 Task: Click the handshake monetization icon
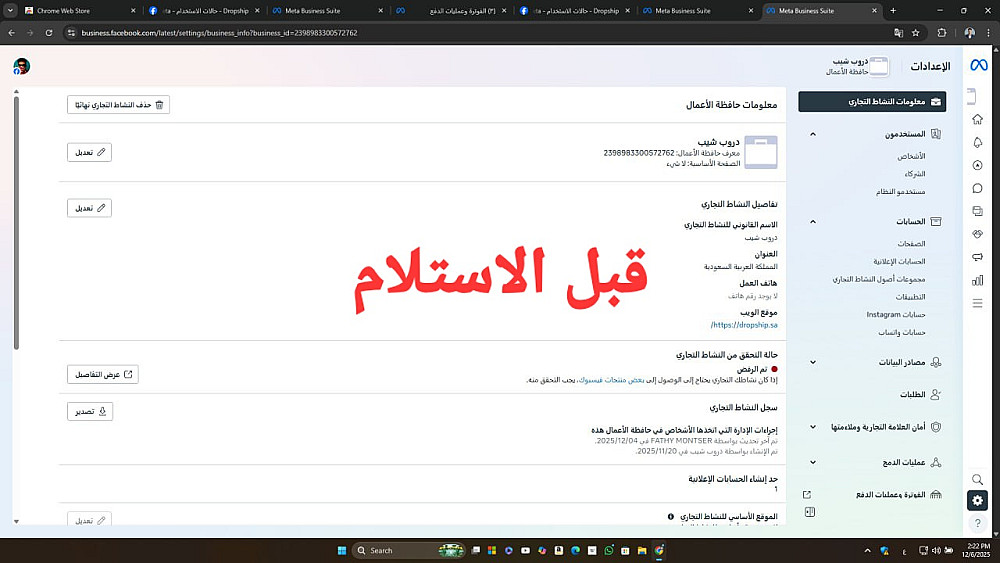tap(977, 234)
